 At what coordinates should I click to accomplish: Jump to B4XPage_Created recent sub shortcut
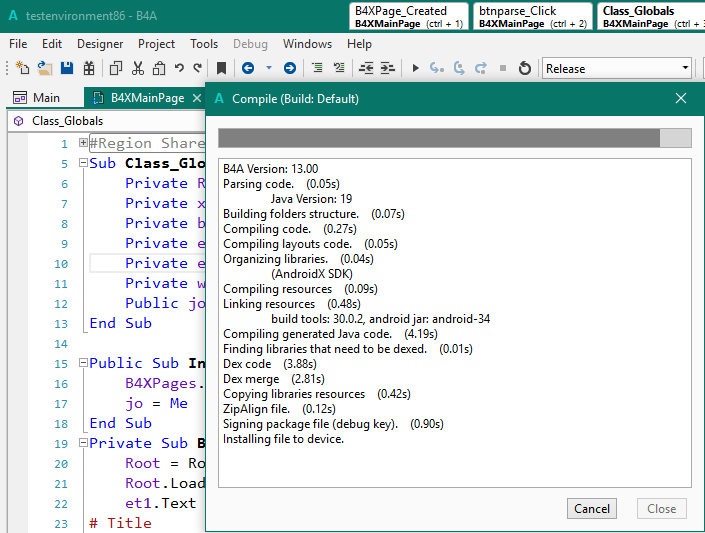pos(409,17)
